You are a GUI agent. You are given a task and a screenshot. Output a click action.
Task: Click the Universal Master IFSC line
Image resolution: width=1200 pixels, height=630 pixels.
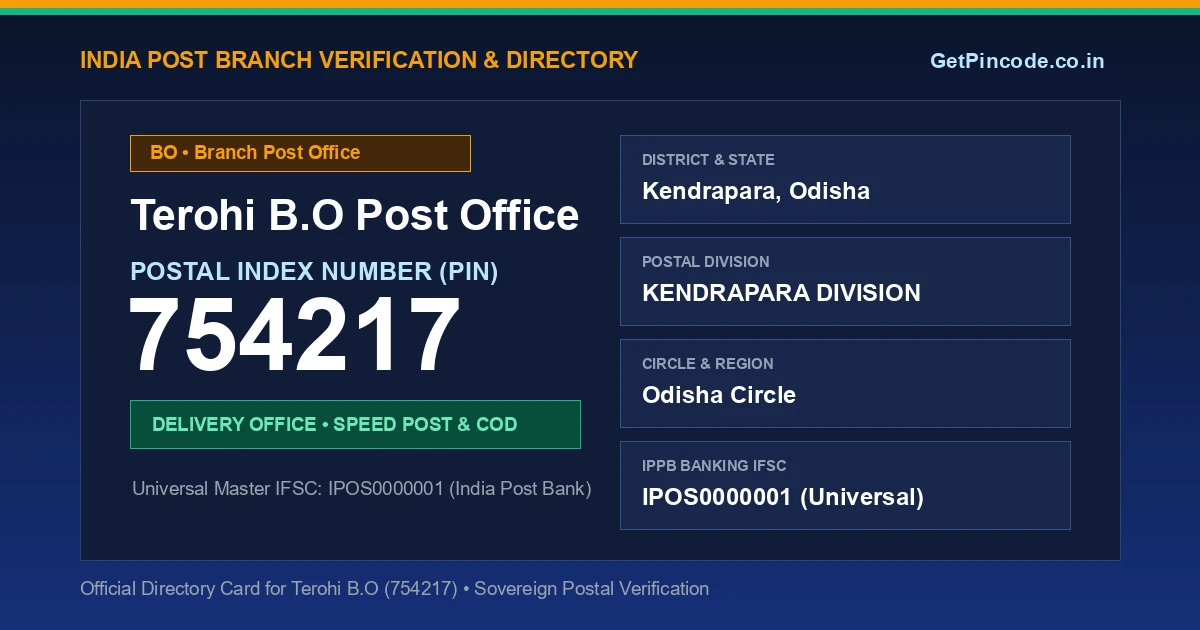pos(362,489)
